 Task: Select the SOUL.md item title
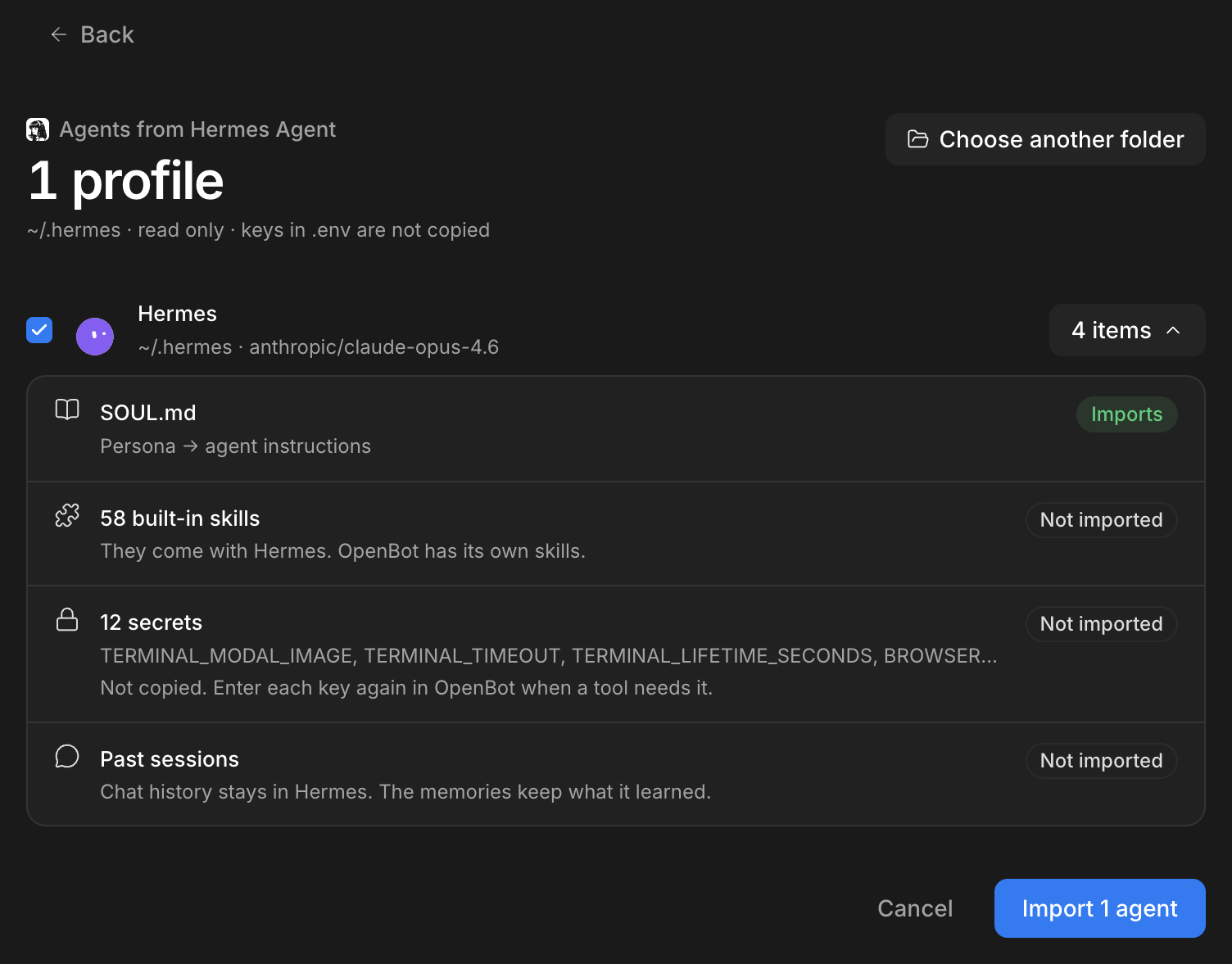click(x=148, y=413)
